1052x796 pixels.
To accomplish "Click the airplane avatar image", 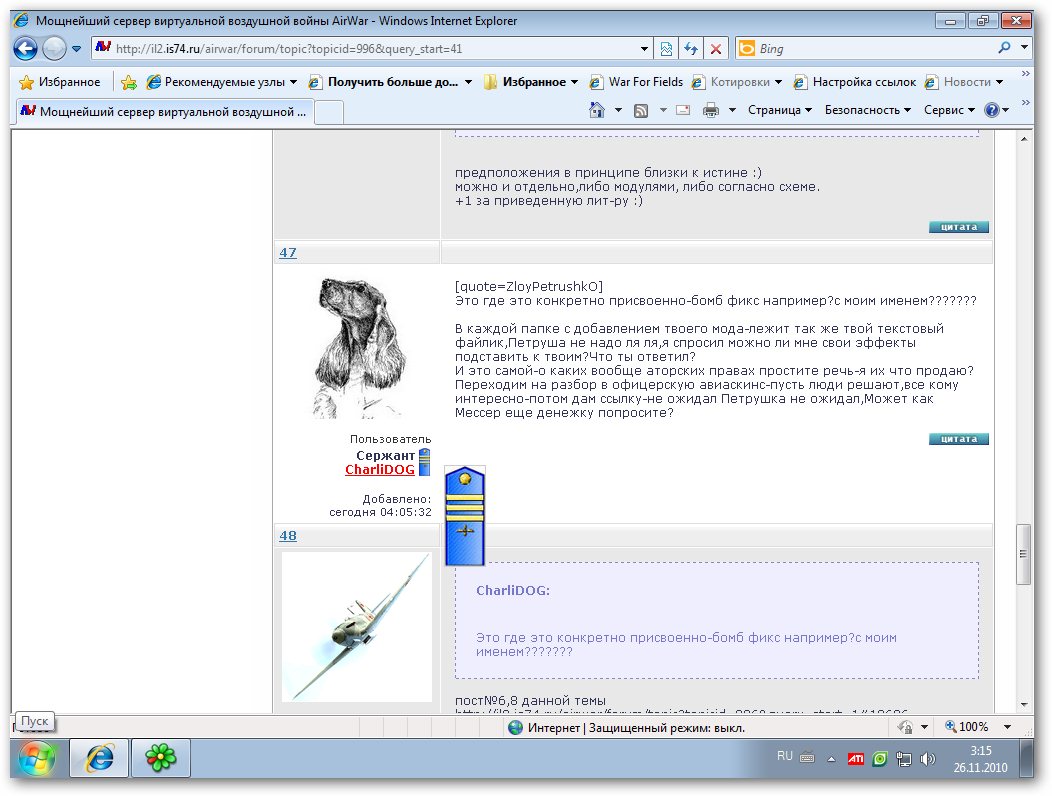I will point(356,628).
